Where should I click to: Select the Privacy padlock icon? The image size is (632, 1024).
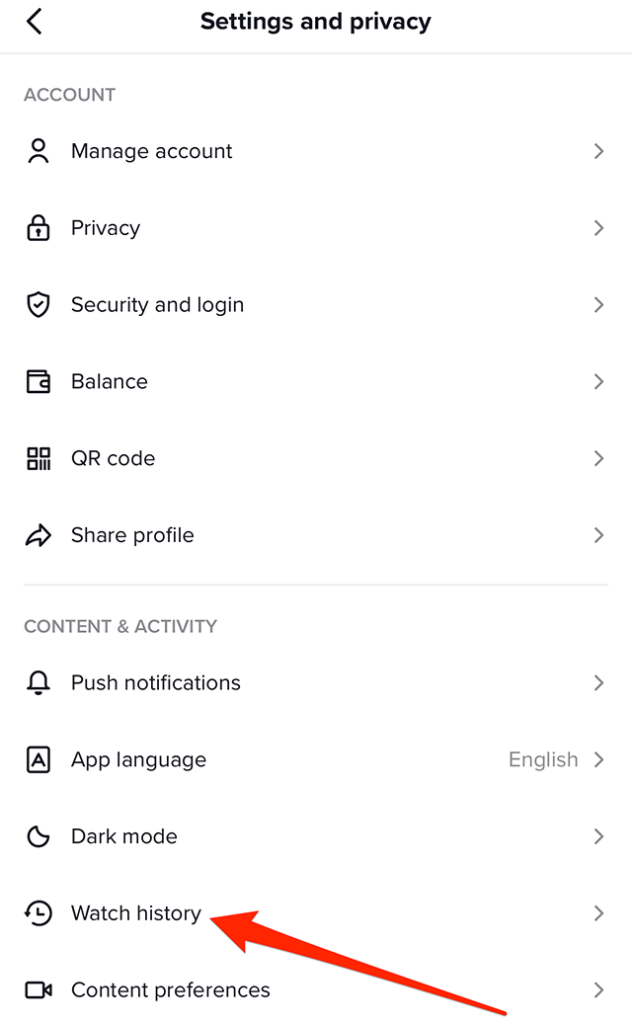pyautogui.click(x=38, y=227)
